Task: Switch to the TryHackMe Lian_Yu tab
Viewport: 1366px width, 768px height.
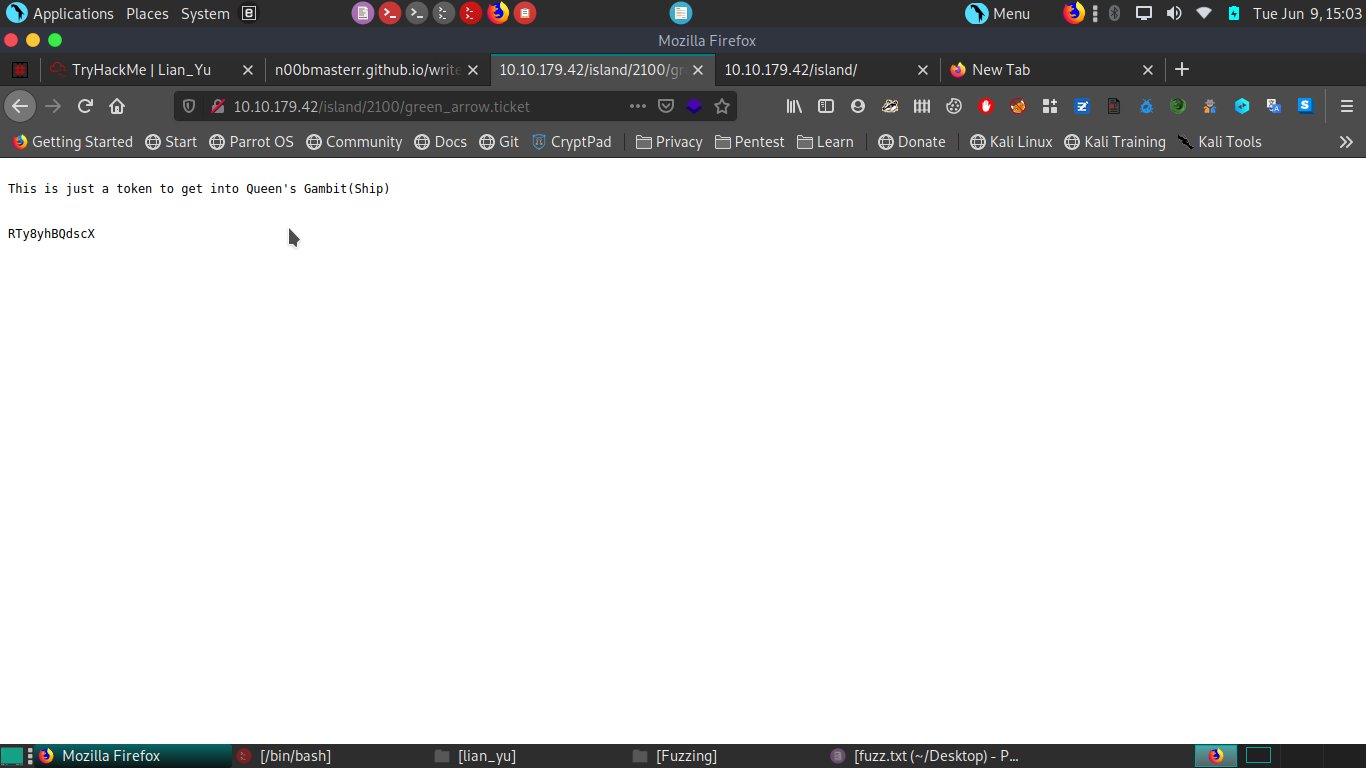Action: coord(140,70)
